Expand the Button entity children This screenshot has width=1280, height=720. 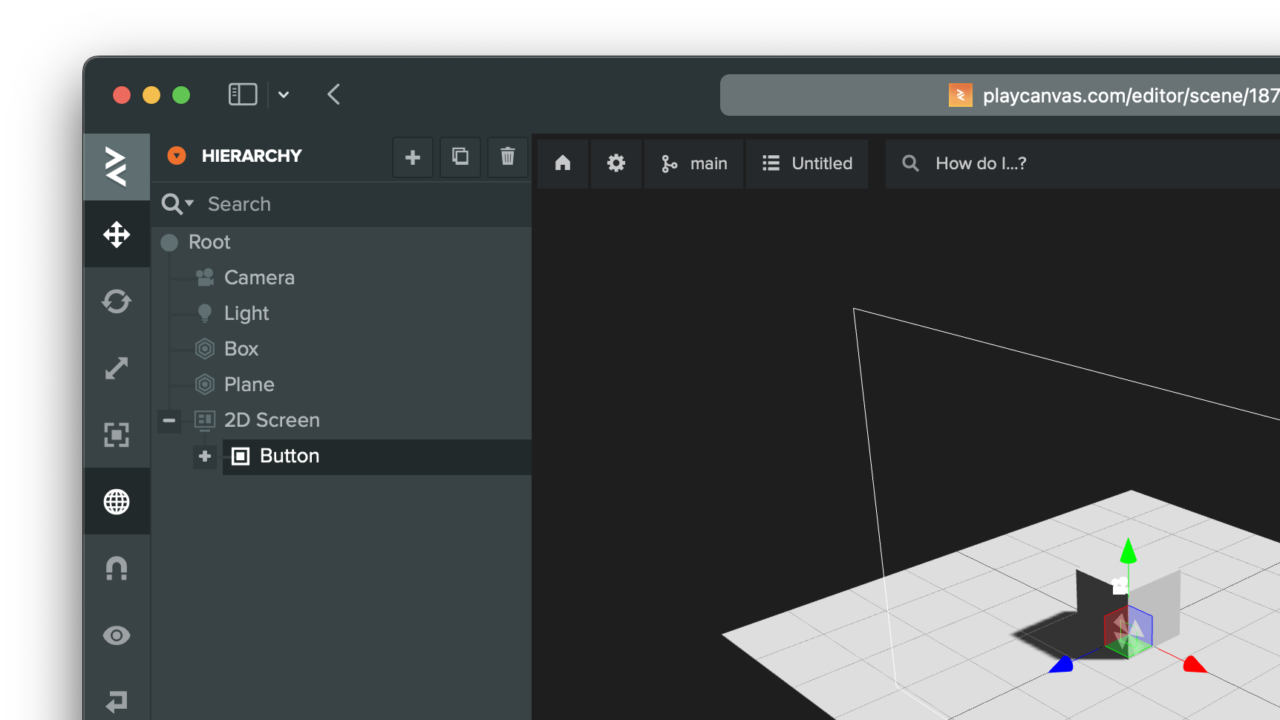pos(205,456)
